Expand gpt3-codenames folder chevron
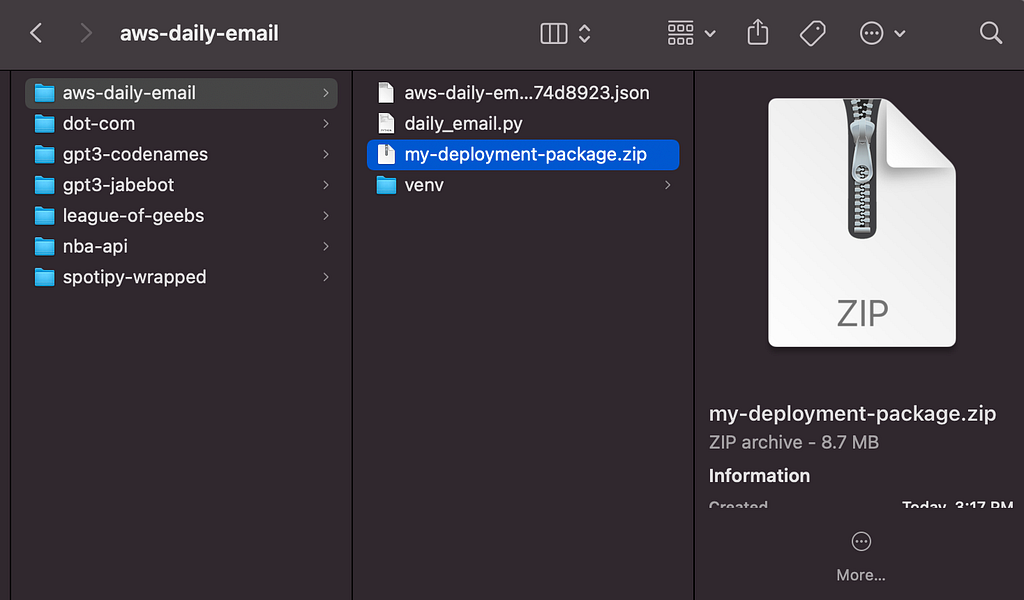 pos(325,155)
